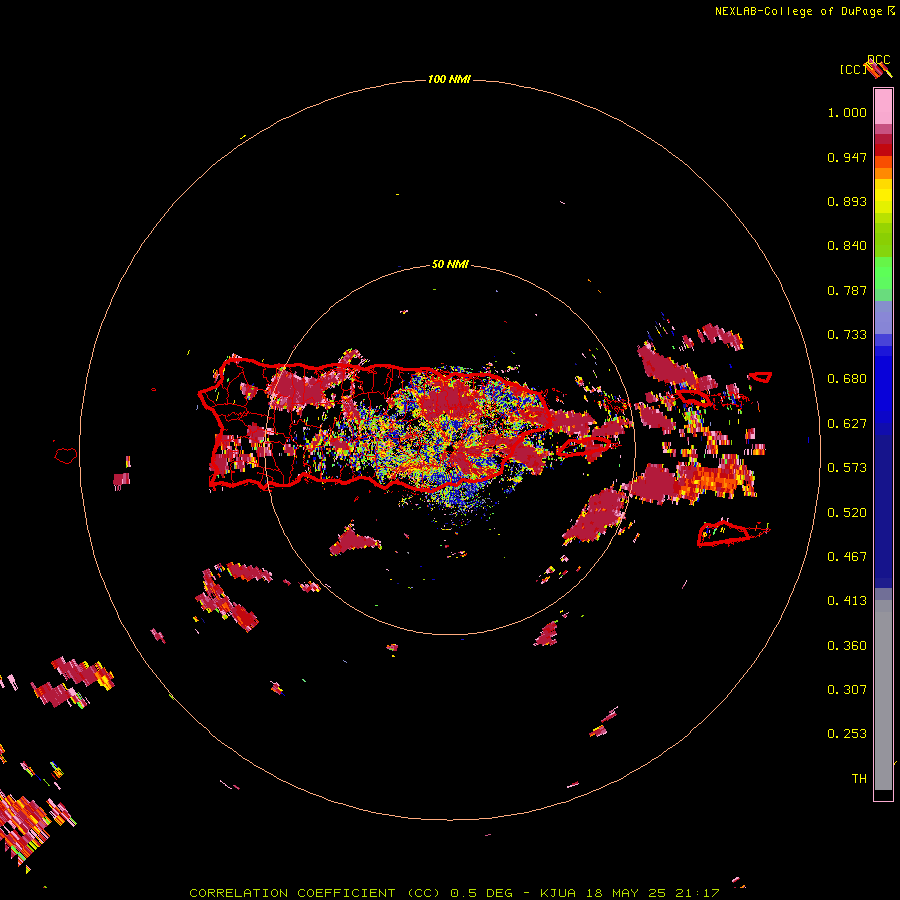Click the large island outline southeast near St. Croix
Screen dimensions: 900x900
pyautogui.click(x=733, y=533)
